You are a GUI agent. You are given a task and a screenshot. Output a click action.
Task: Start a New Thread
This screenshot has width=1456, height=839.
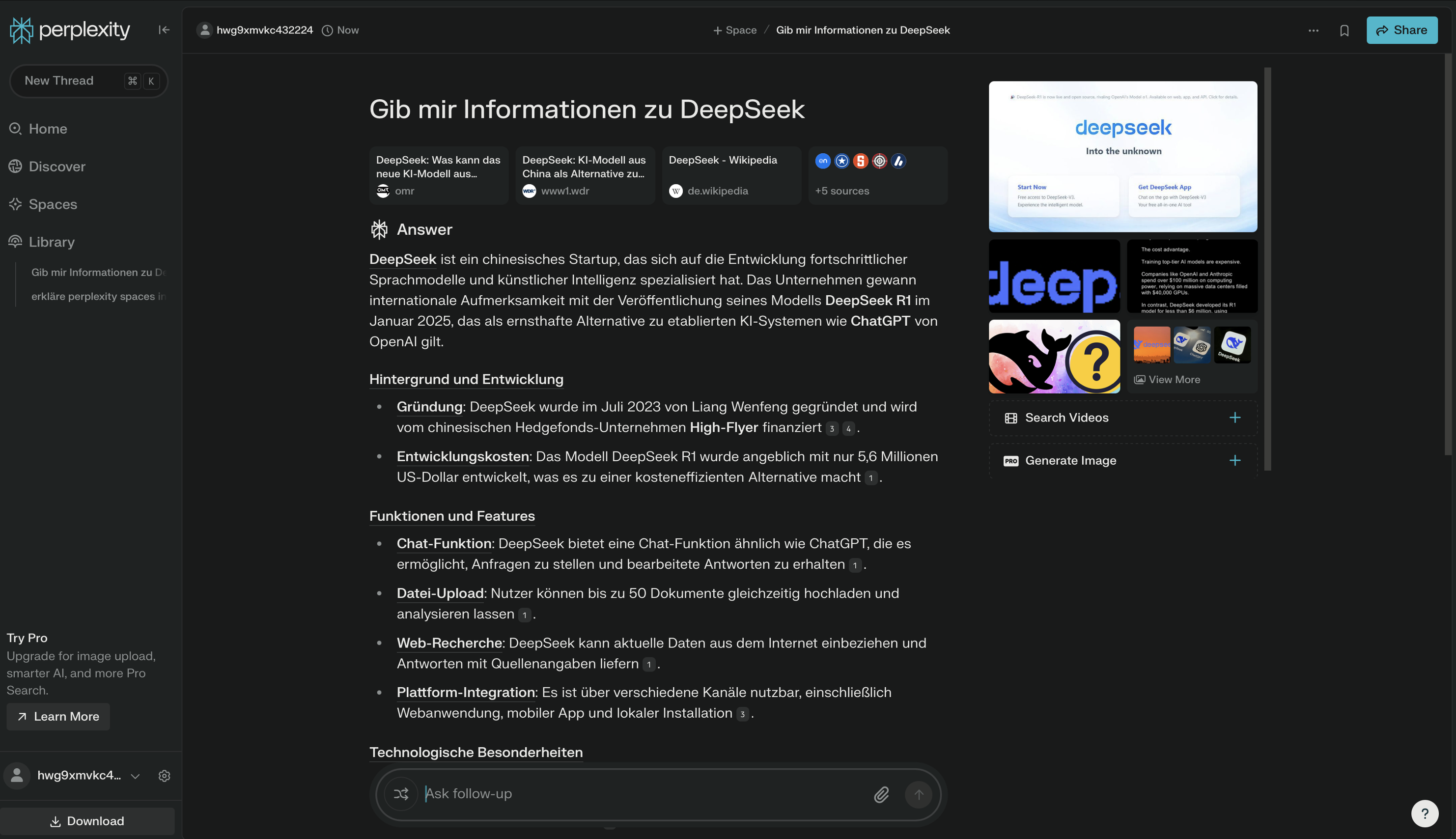tap(89, 81)
